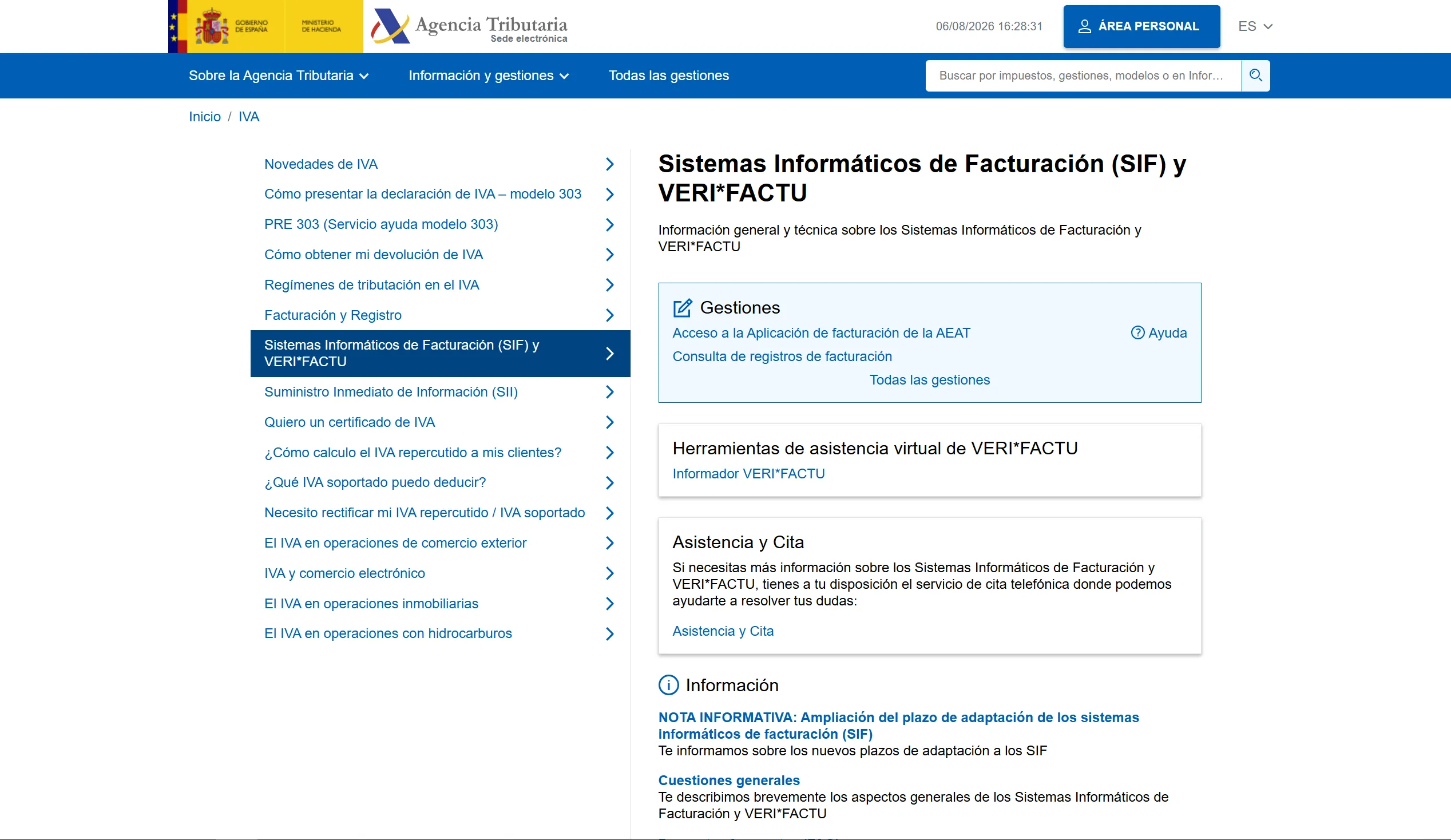Click the Ayuda question mark icon
Viewport: 1451px width, 840px height.
[1137, 333]
